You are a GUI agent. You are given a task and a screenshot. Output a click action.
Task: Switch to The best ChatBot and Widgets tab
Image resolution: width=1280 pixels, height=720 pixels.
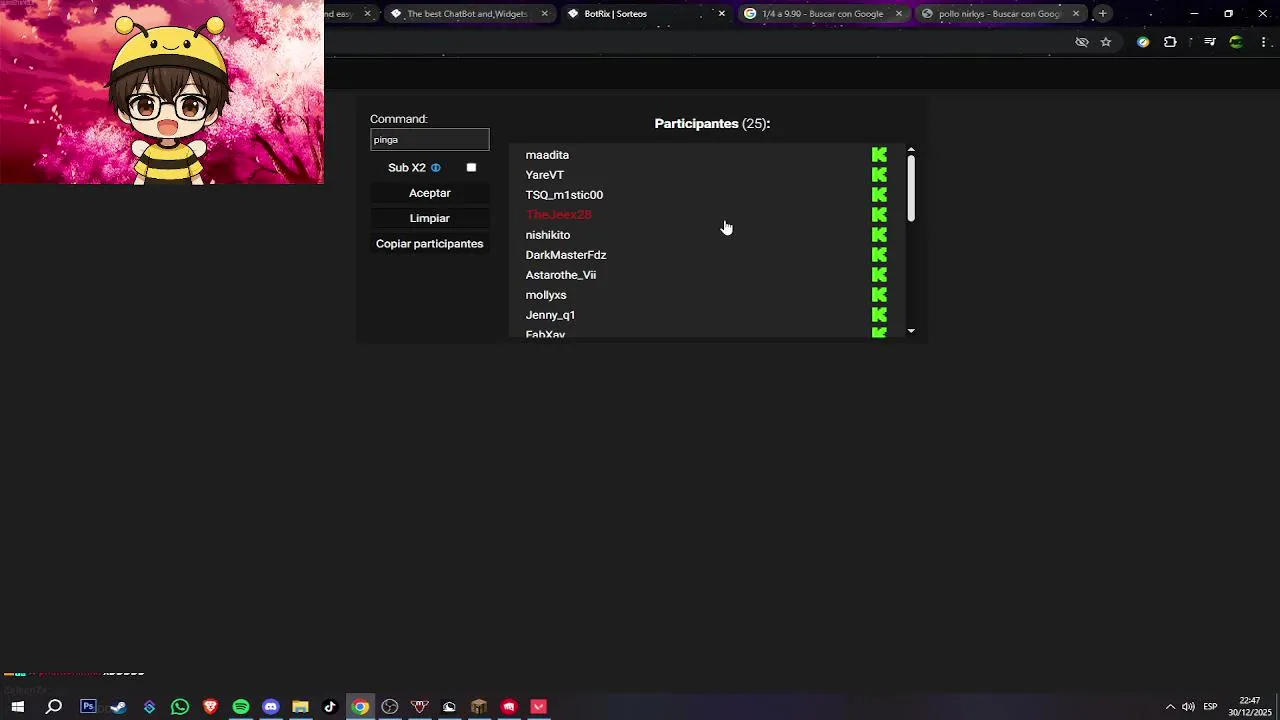point(467,14)
